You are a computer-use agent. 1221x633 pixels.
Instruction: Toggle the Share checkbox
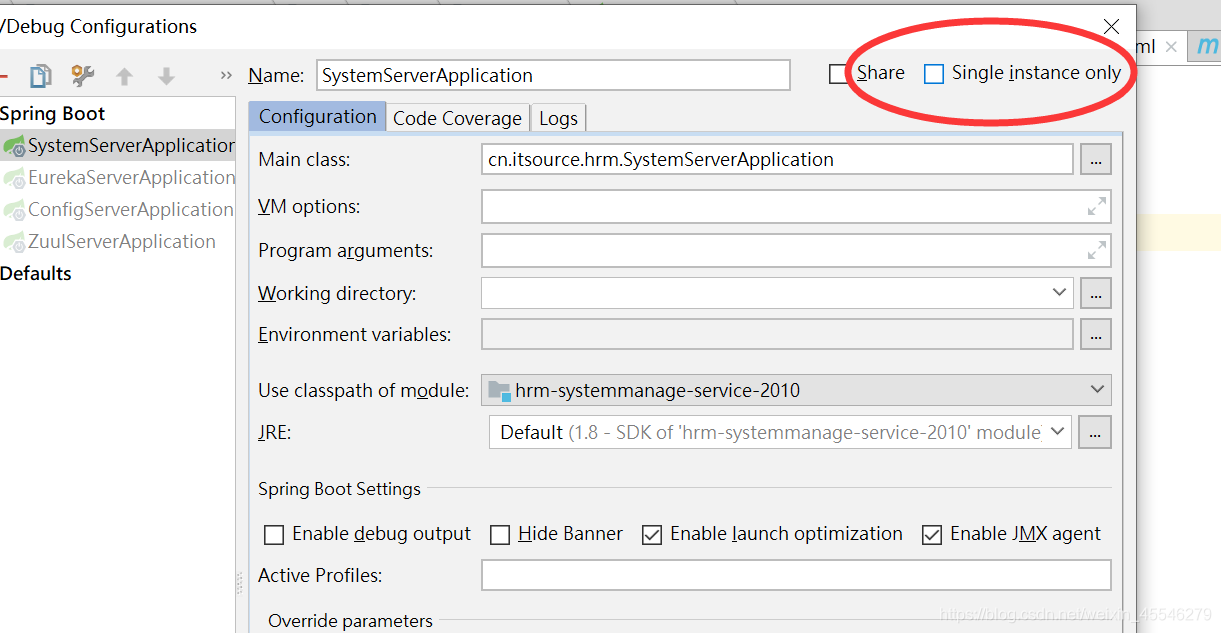(838, 74)
